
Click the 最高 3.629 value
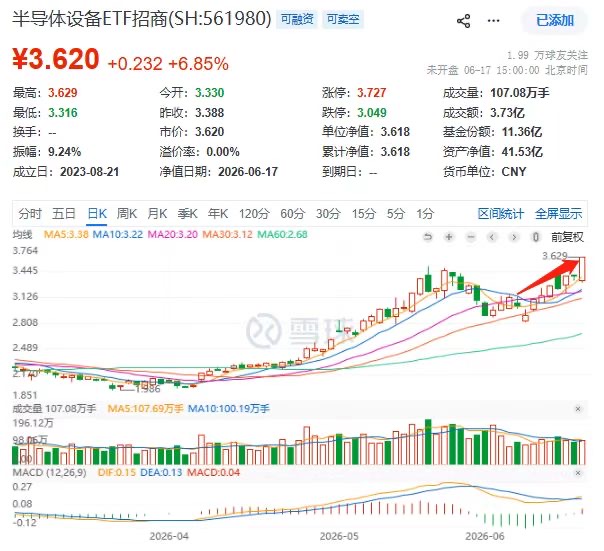coord(62,93)
